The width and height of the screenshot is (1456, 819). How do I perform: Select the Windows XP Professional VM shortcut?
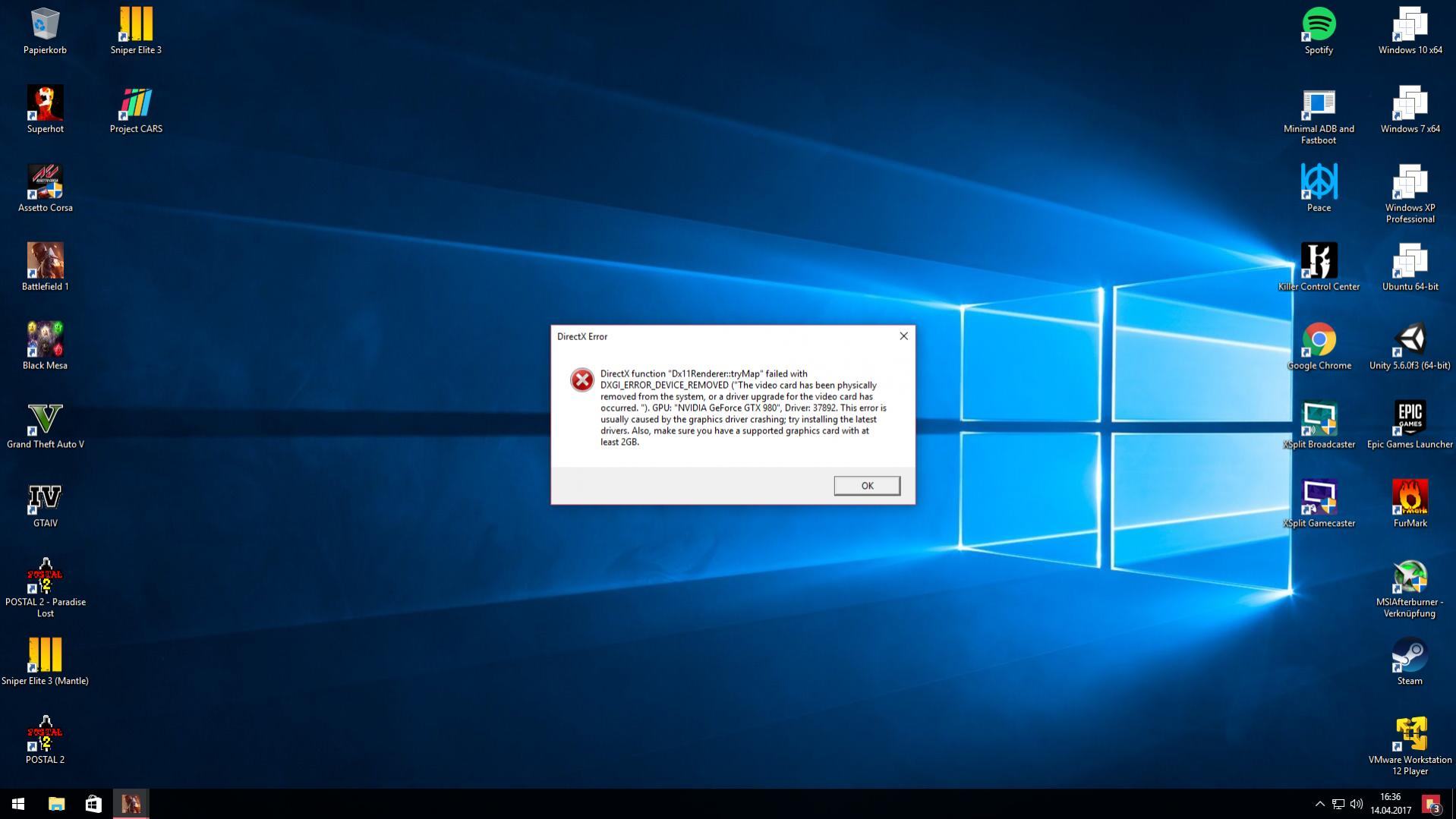point(1410,194)
